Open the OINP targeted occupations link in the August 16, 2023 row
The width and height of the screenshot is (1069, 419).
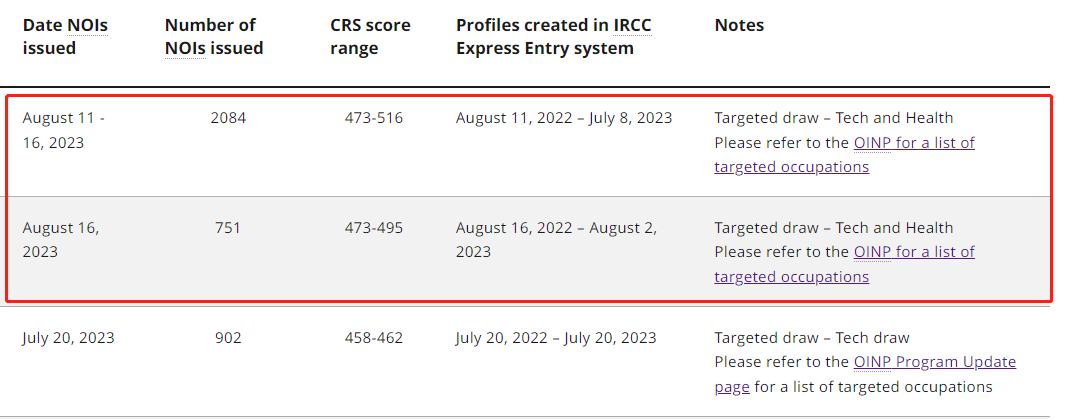[x=914, y=252]
